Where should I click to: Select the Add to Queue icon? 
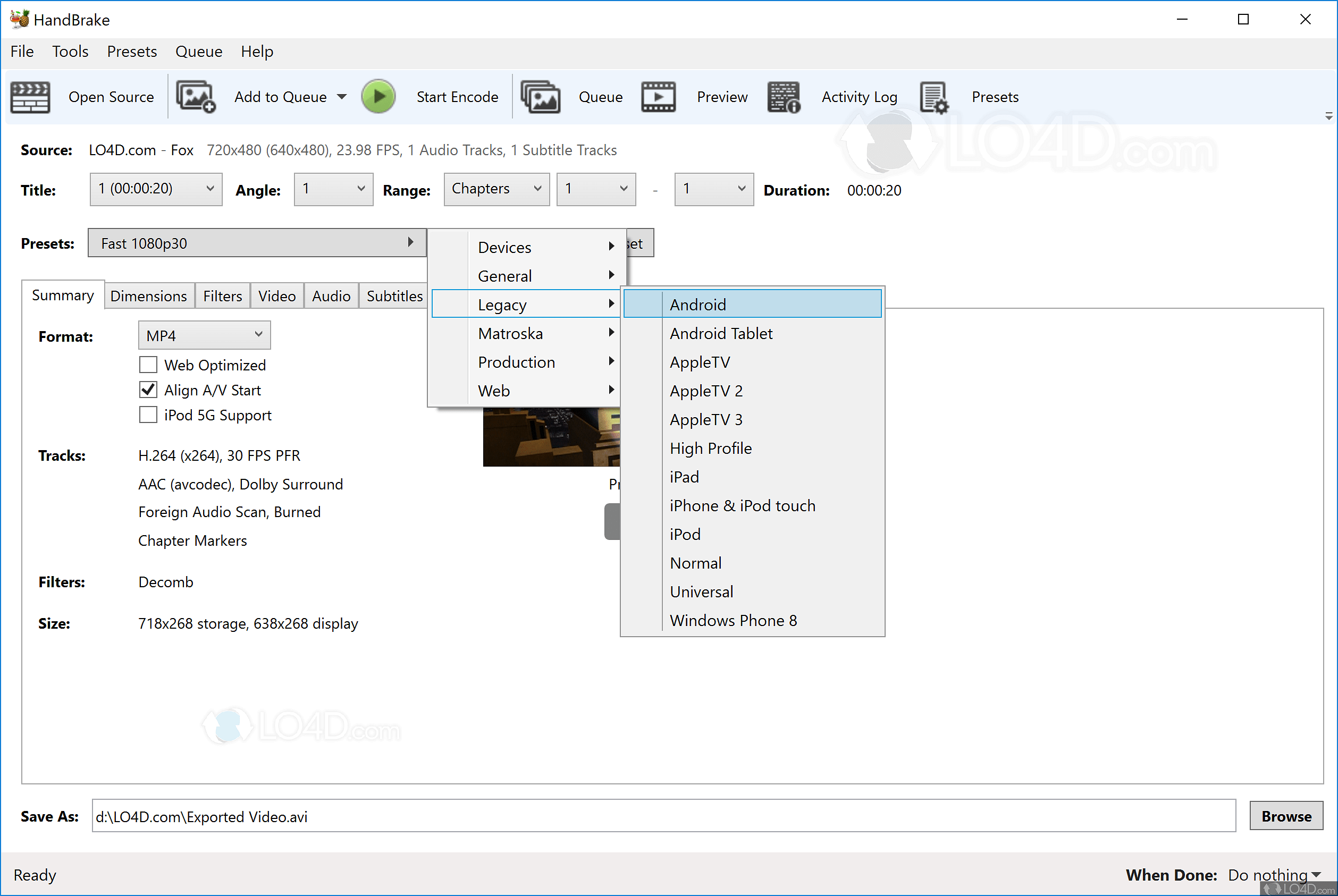195,97
